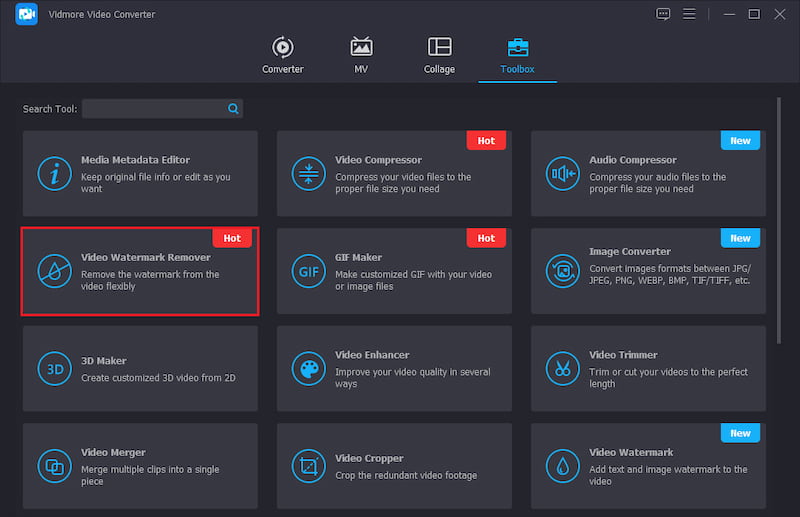Switch to the Collage tab label
Screen dimensions: 800x517
click(439, 69)
